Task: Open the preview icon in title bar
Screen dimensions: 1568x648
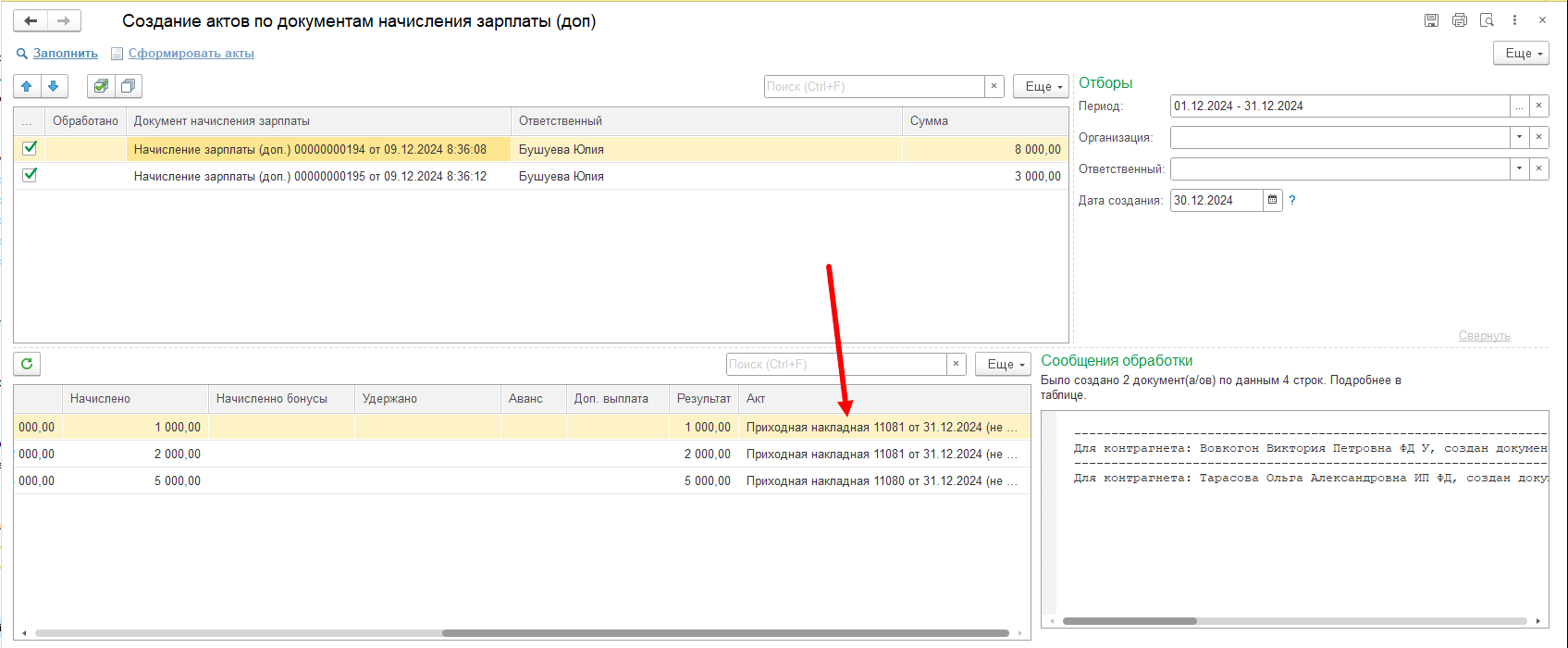Action: [1488, 20]
